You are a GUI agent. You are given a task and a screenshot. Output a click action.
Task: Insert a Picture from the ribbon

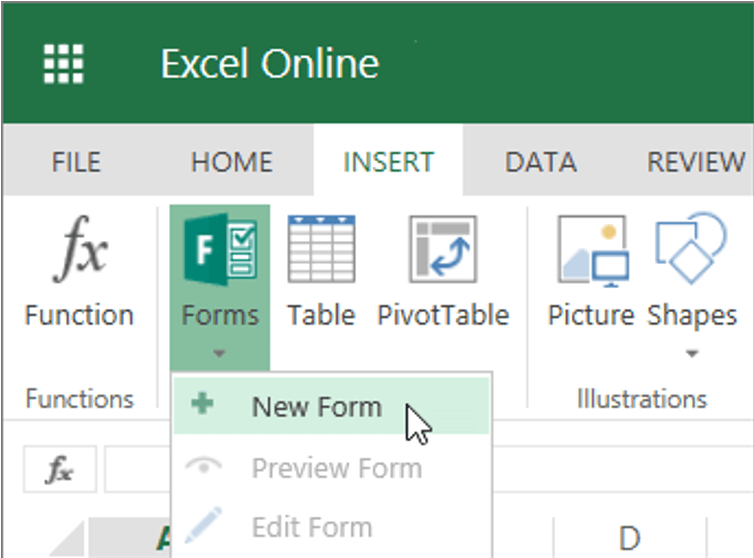click(x=591, y=271)
